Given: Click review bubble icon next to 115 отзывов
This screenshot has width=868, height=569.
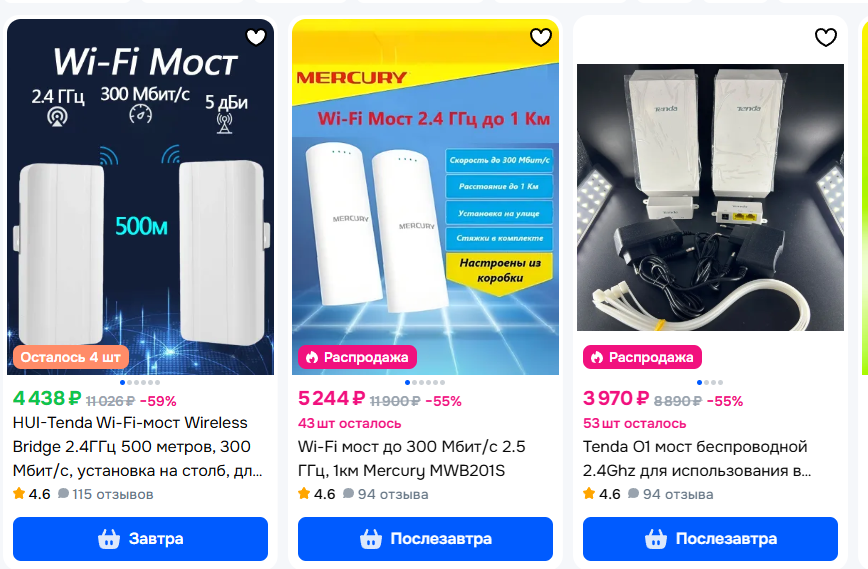Looking at the screenshot, I should (x=64, y=493).
